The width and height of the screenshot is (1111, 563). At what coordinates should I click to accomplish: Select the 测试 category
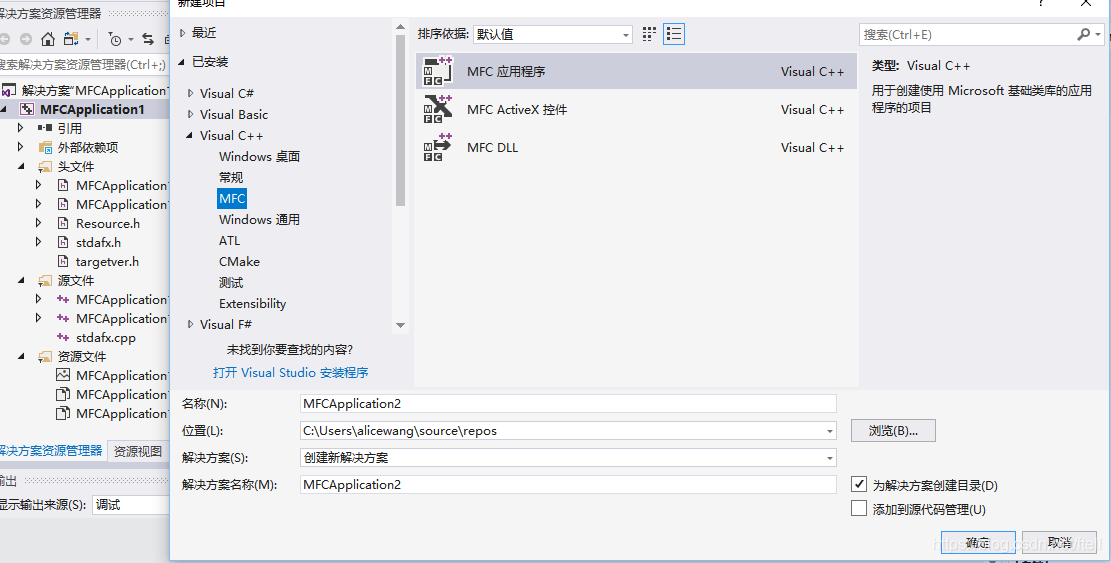[231, 283]
